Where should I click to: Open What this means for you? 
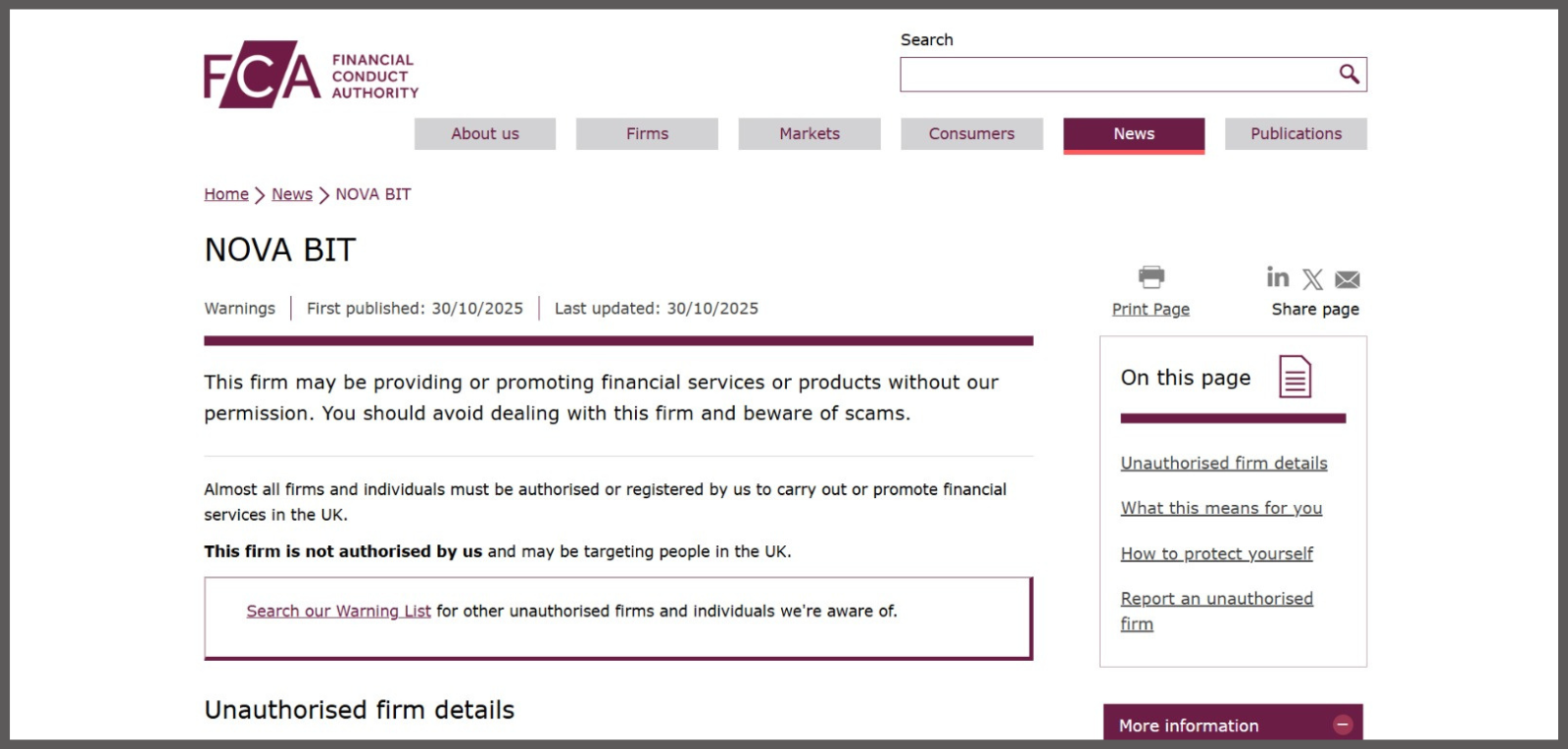pos(1221,508)
